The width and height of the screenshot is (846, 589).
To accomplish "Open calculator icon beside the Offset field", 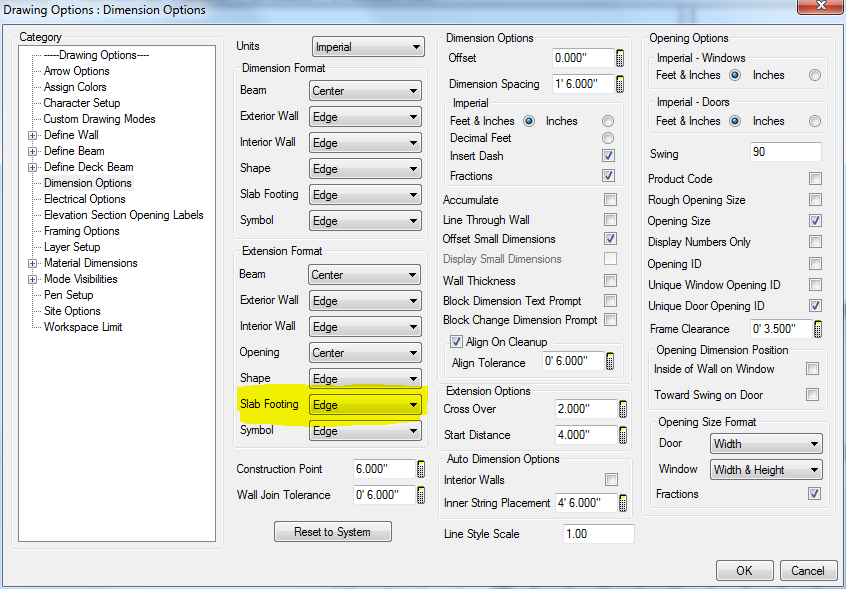I will pos(620,58).
